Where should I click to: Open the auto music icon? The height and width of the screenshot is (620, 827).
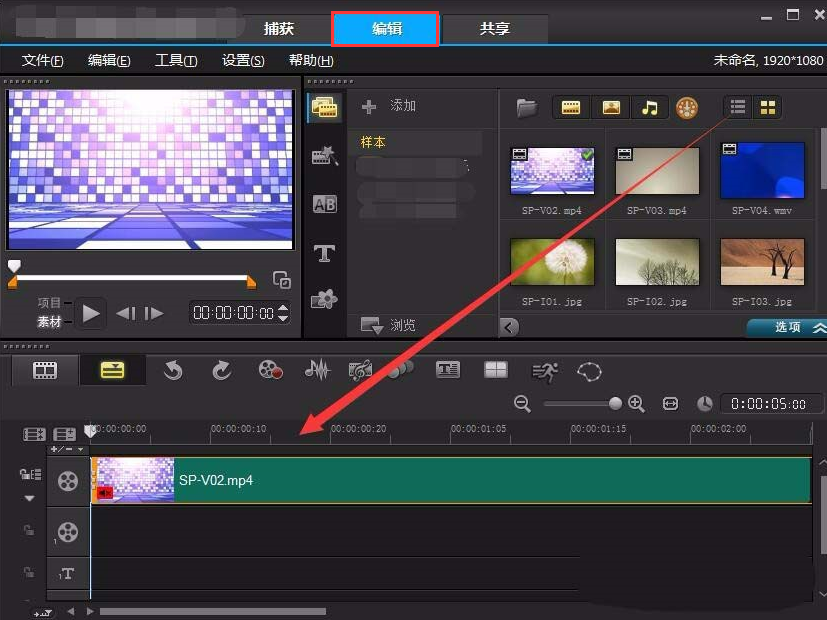click(x=360, y=371)
